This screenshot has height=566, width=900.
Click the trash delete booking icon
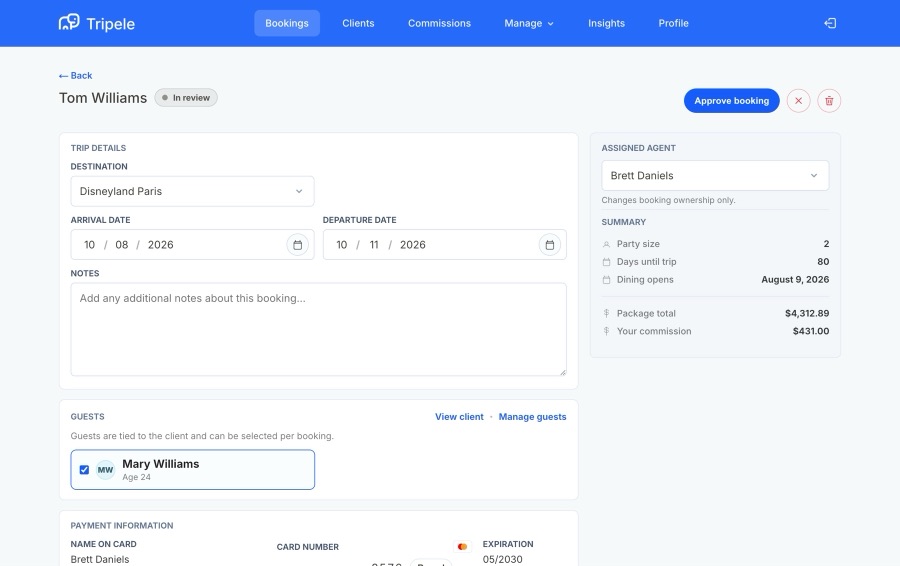point(829,100)
